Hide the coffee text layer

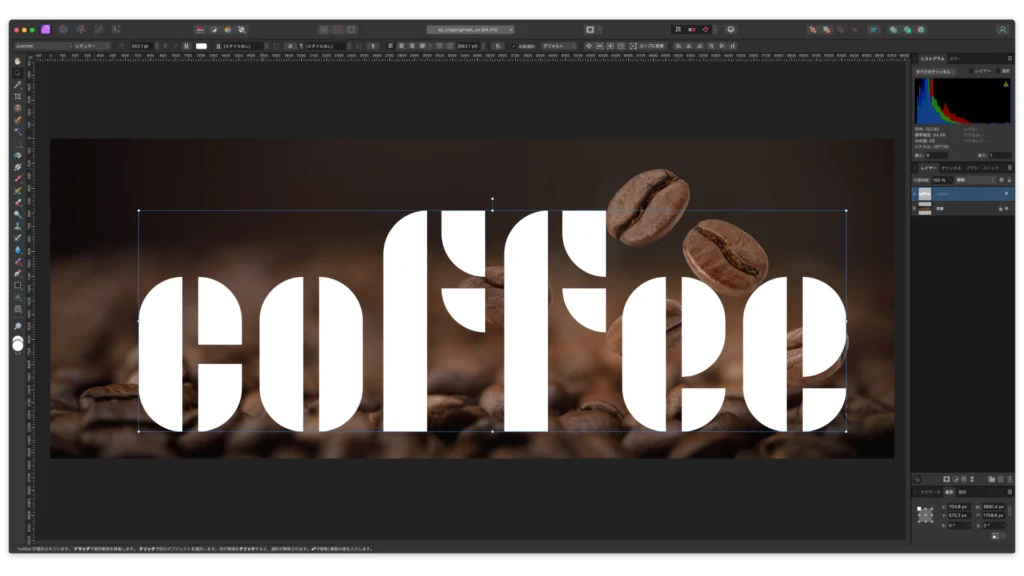(x=1006, y=193)
